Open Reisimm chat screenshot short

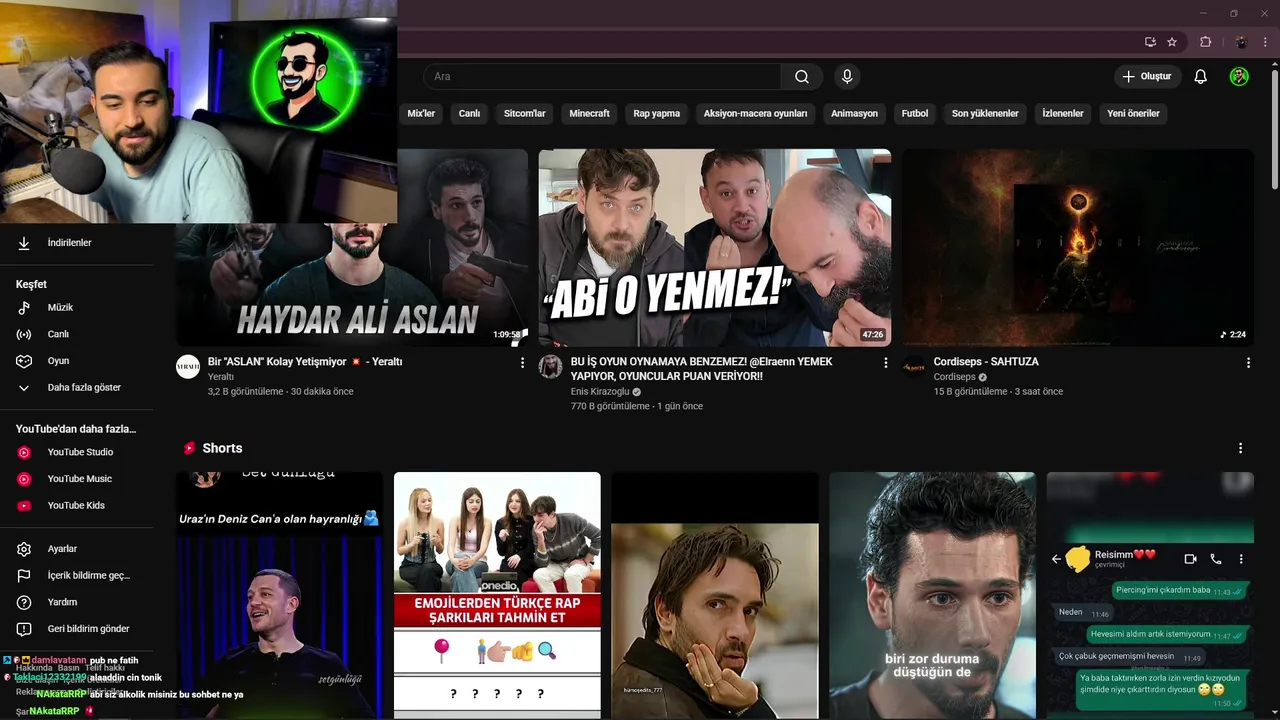click(1150, 596)
